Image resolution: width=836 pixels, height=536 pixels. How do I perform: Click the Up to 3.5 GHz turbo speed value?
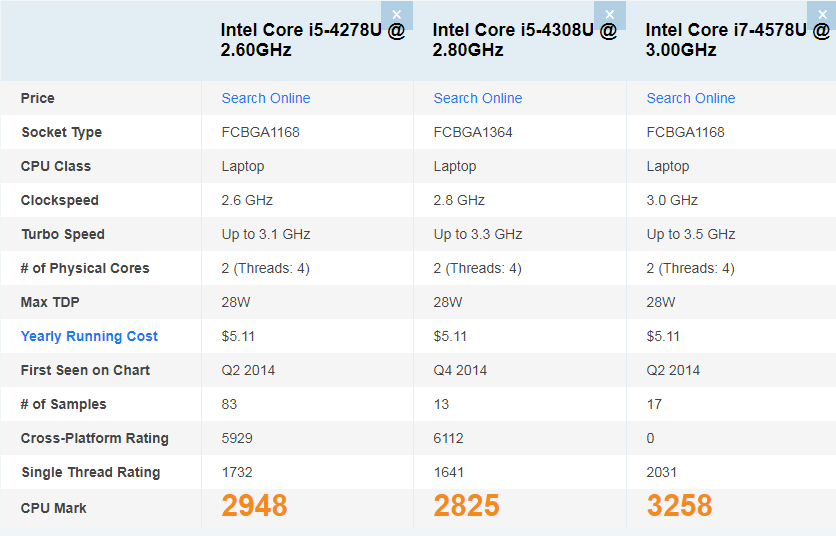691,234
